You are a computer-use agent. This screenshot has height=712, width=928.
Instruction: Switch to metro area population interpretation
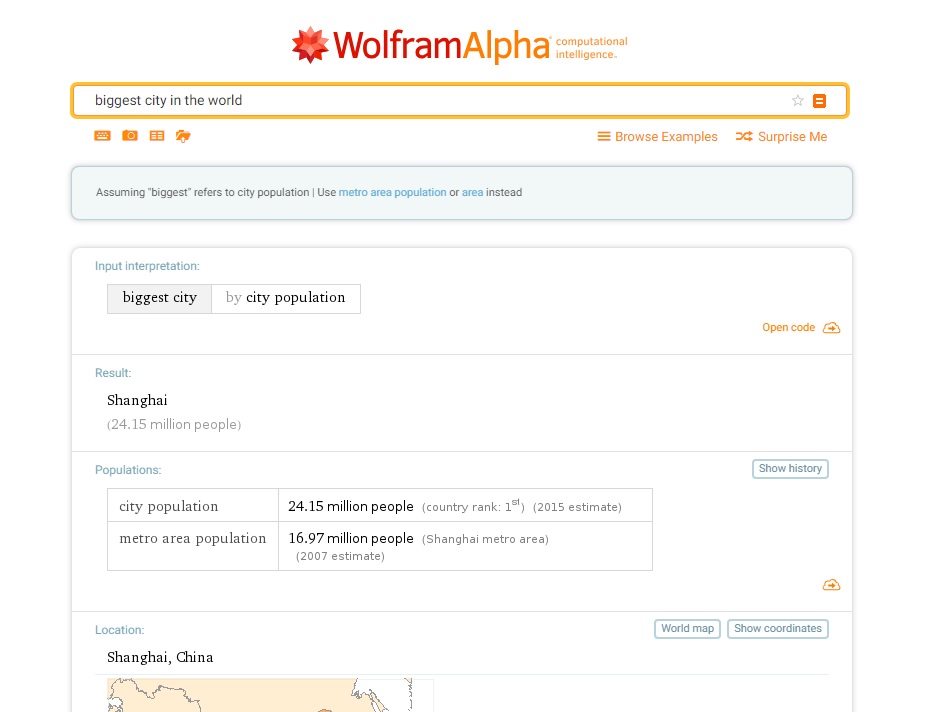(x=392, y=192)
